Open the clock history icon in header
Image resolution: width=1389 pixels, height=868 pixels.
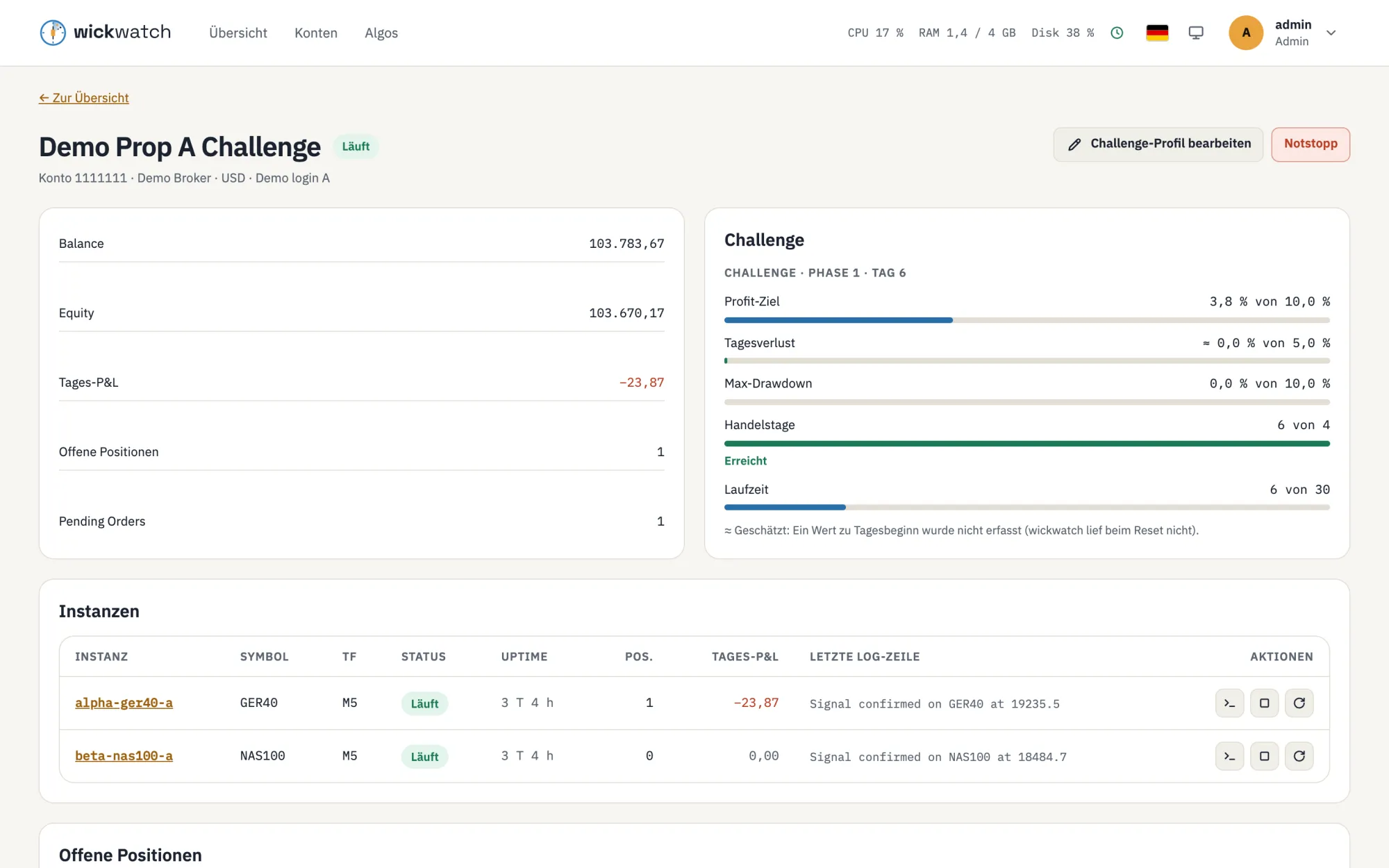[1117, 33]
